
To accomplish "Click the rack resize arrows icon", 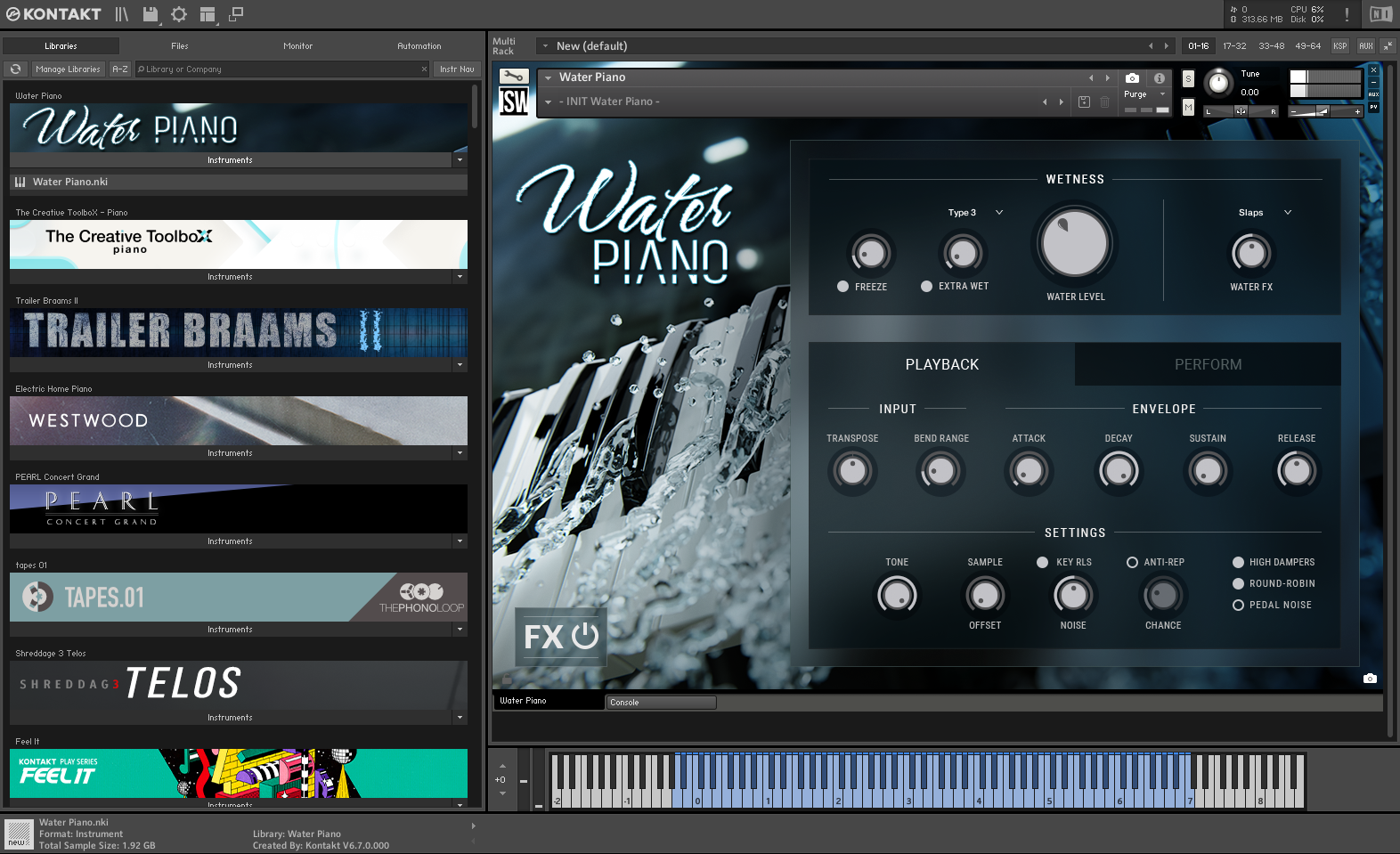I will (1388, 45).
